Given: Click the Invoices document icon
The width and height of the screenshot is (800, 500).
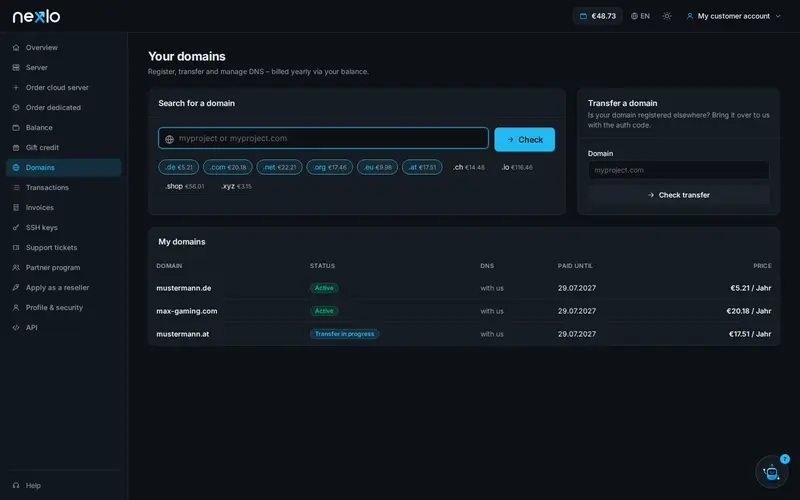Looking at the screenshot, I should pyautogui.click(x=16, y=208).
